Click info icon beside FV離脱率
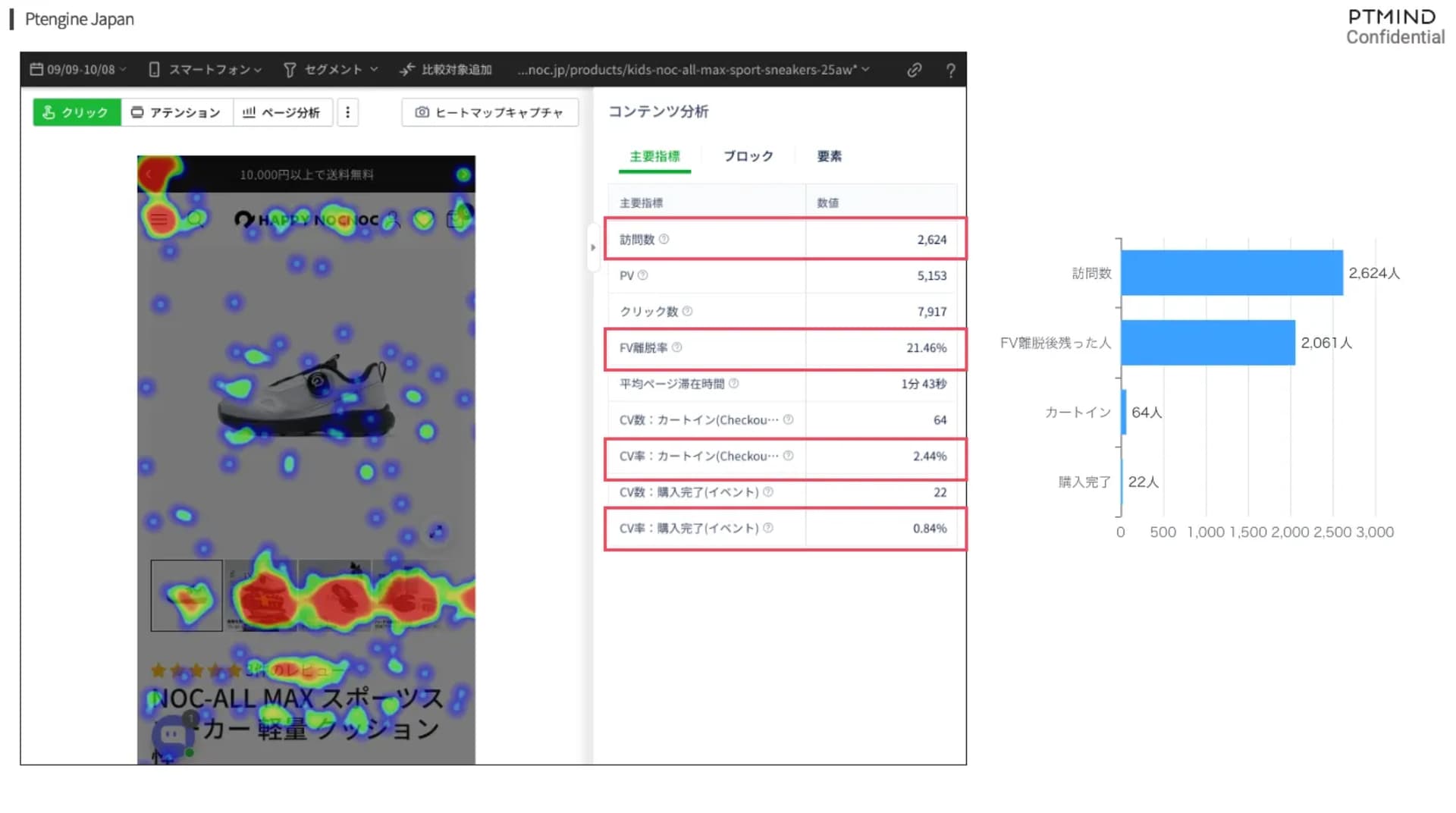 tap(676, 347)
